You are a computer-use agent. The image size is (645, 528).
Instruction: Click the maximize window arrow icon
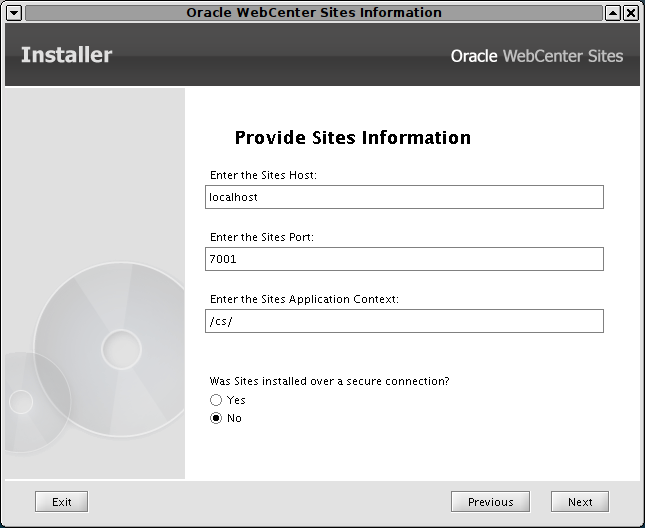click(613, 13)
